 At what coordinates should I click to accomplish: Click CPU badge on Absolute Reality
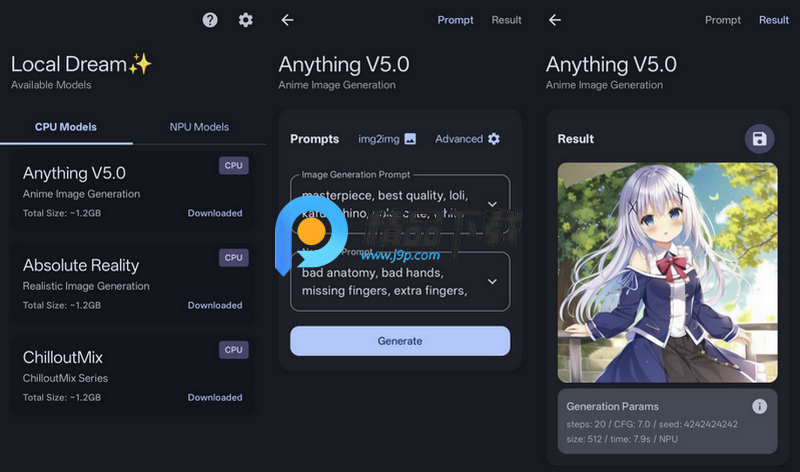[234, 258]
